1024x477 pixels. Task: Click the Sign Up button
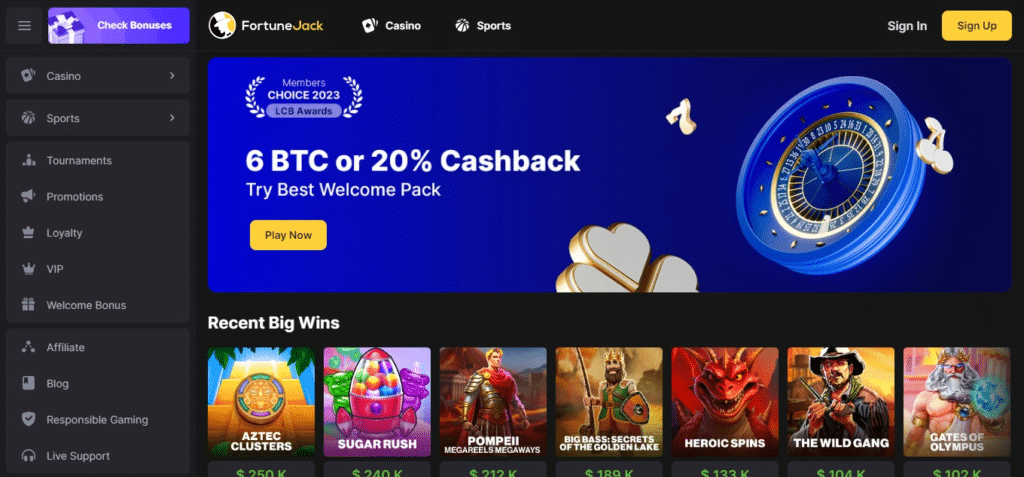[x=976, y=25]
